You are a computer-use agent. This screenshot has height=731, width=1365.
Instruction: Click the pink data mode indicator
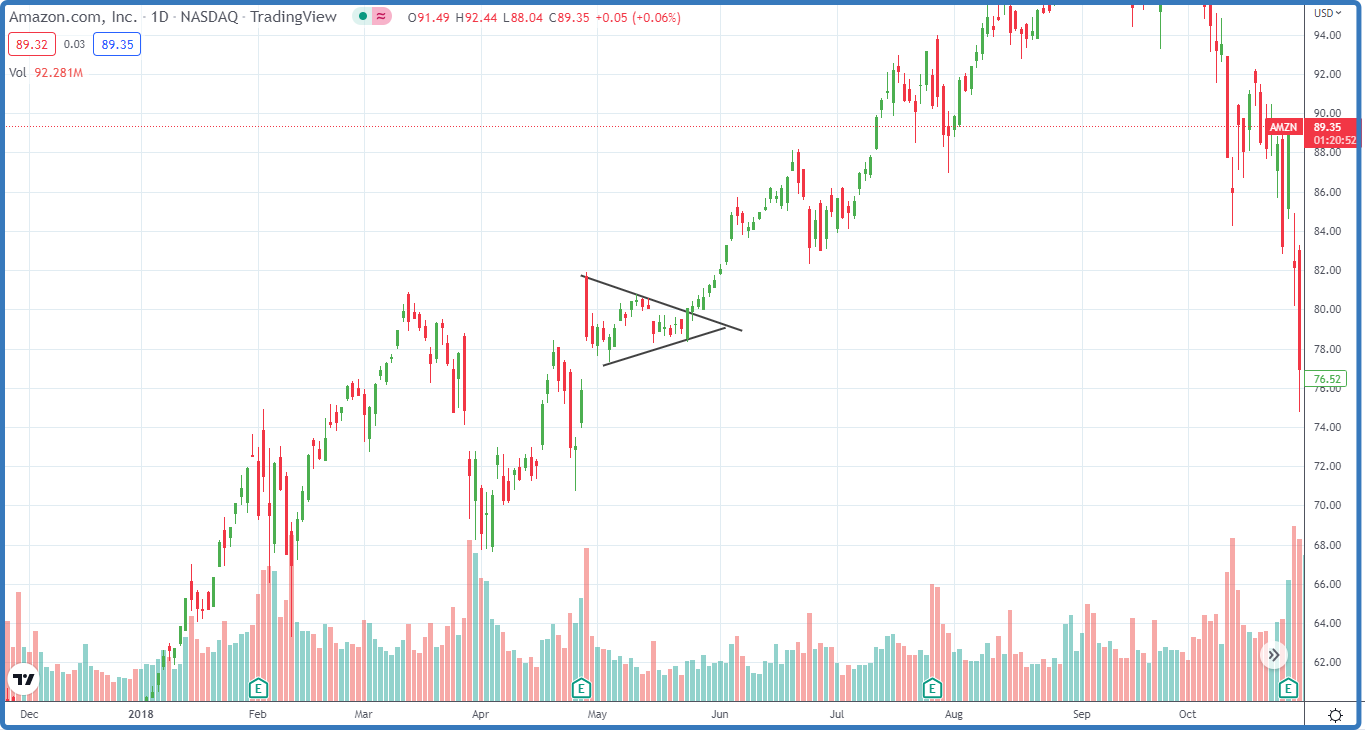(381, 18)
